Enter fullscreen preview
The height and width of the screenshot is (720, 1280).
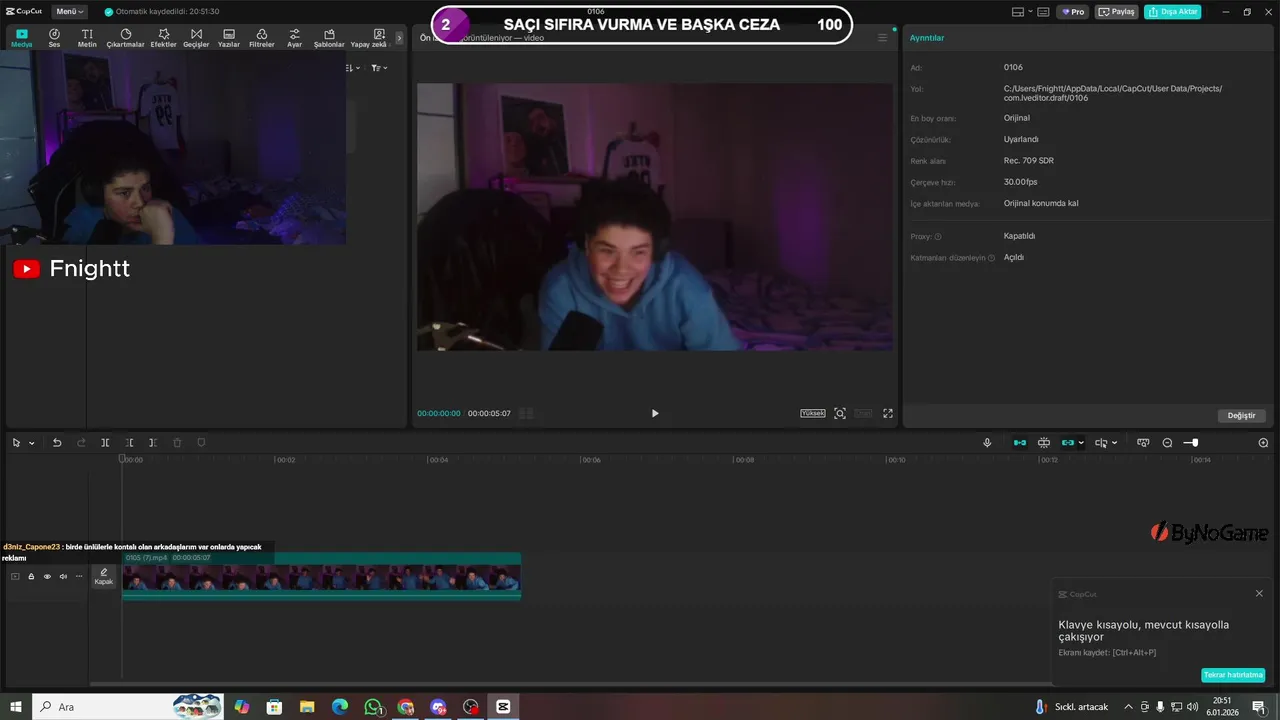887,413
